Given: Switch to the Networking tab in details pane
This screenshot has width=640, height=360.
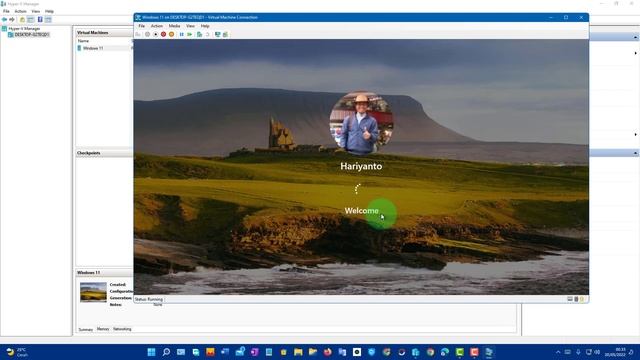Looking at the screenshot, I should click(122, 329).
